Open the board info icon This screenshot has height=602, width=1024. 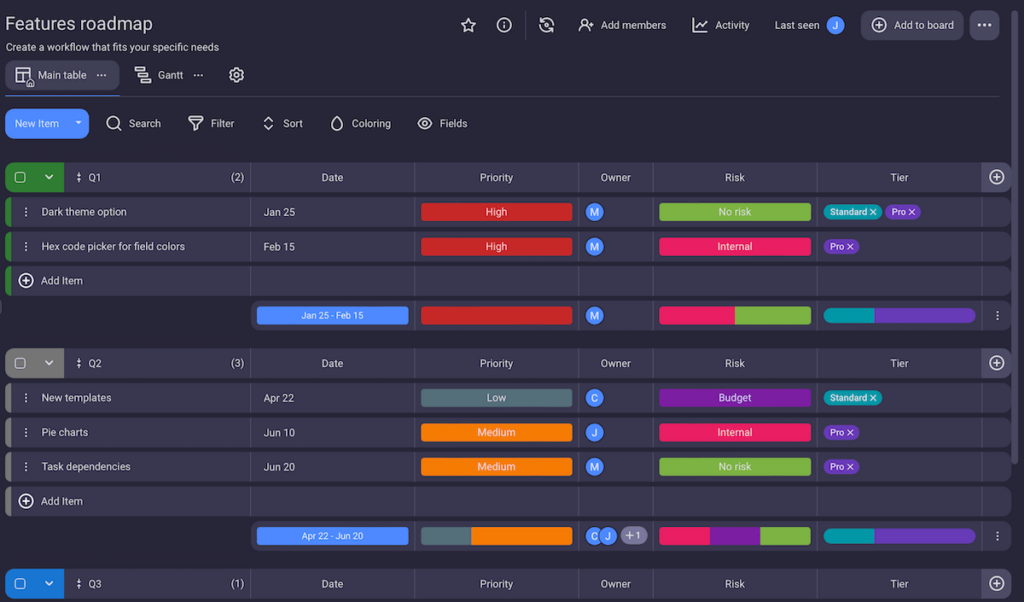[504, 25]
